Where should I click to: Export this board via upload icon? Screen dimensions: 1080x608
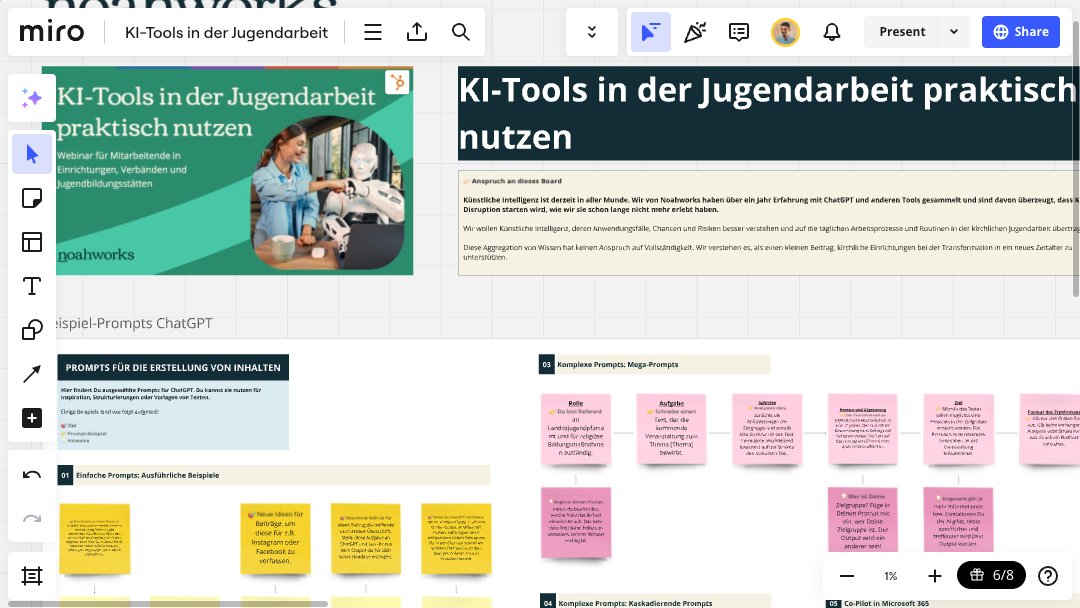417,32
